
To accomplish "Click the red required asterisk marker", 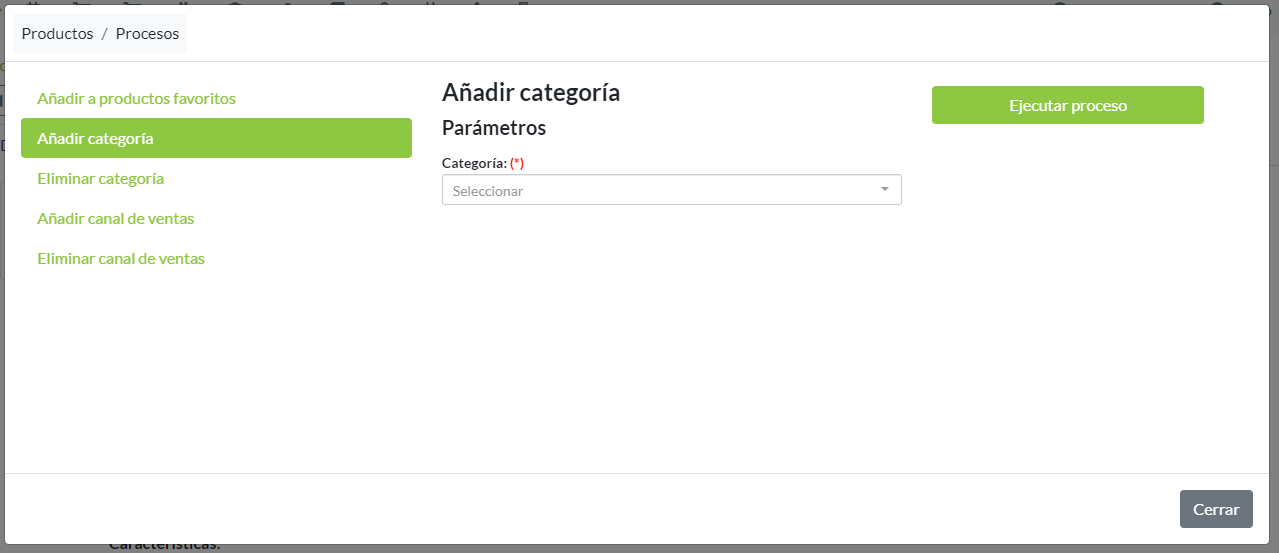I will pos(517,163).
